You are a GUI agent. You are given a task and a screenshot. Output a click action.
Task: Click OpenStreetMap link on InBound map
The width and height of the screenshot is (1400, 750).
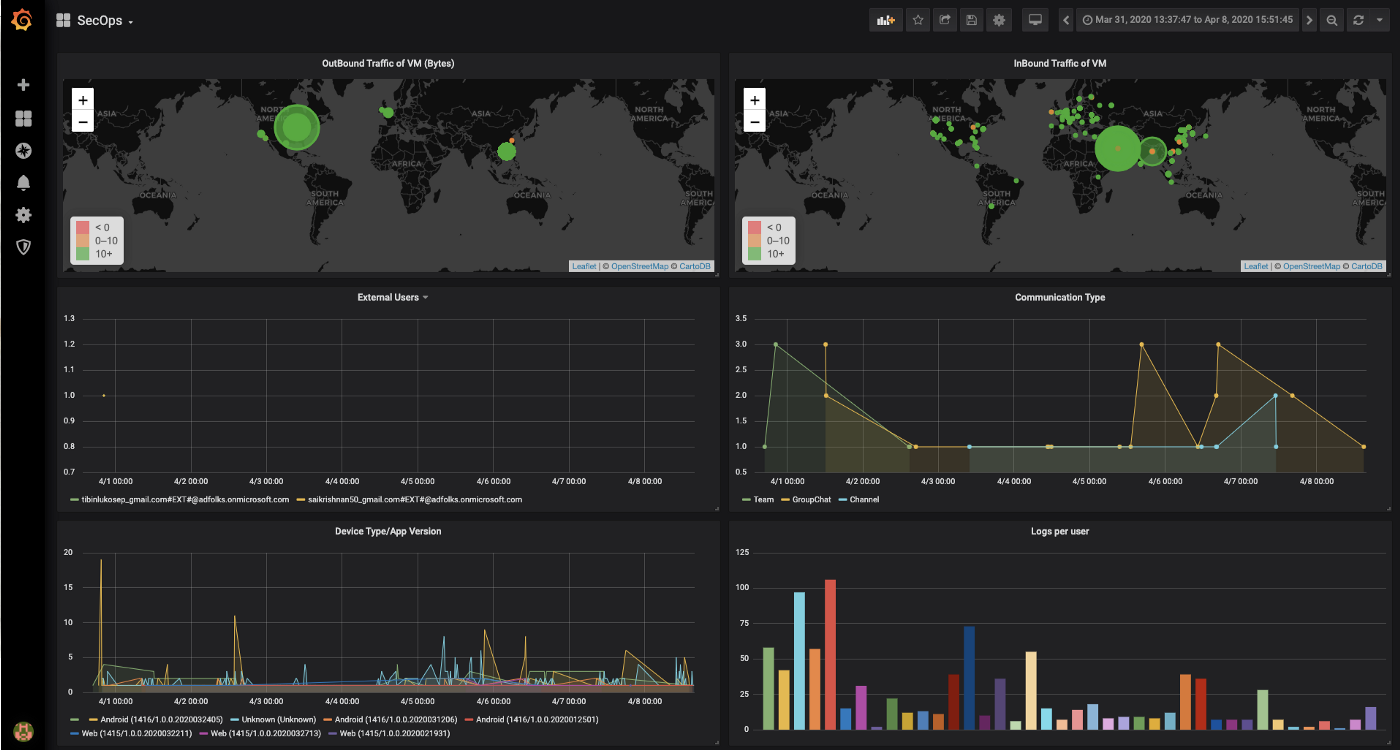(x=1310, y=266)
